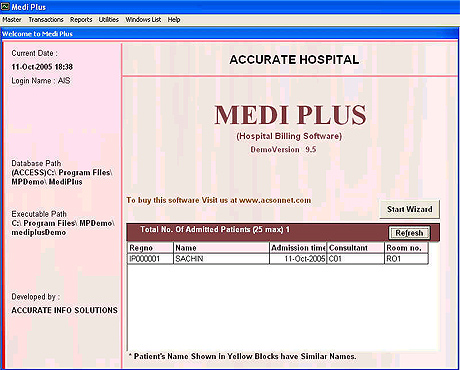Select the 11-Oct-2005 admission cell

(298, 259)
